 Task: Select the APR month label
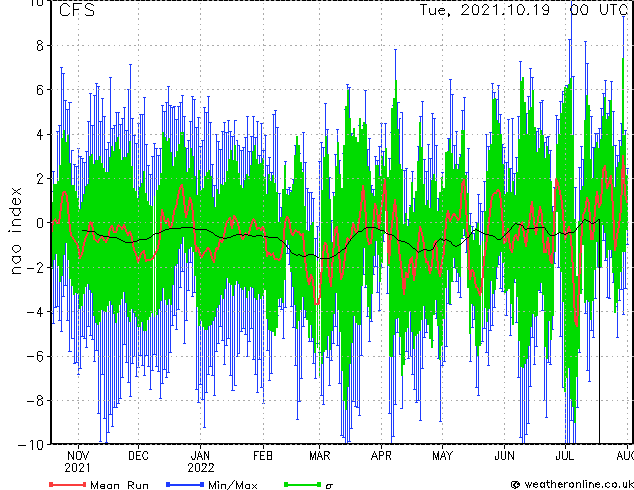[x=381, y=454]
